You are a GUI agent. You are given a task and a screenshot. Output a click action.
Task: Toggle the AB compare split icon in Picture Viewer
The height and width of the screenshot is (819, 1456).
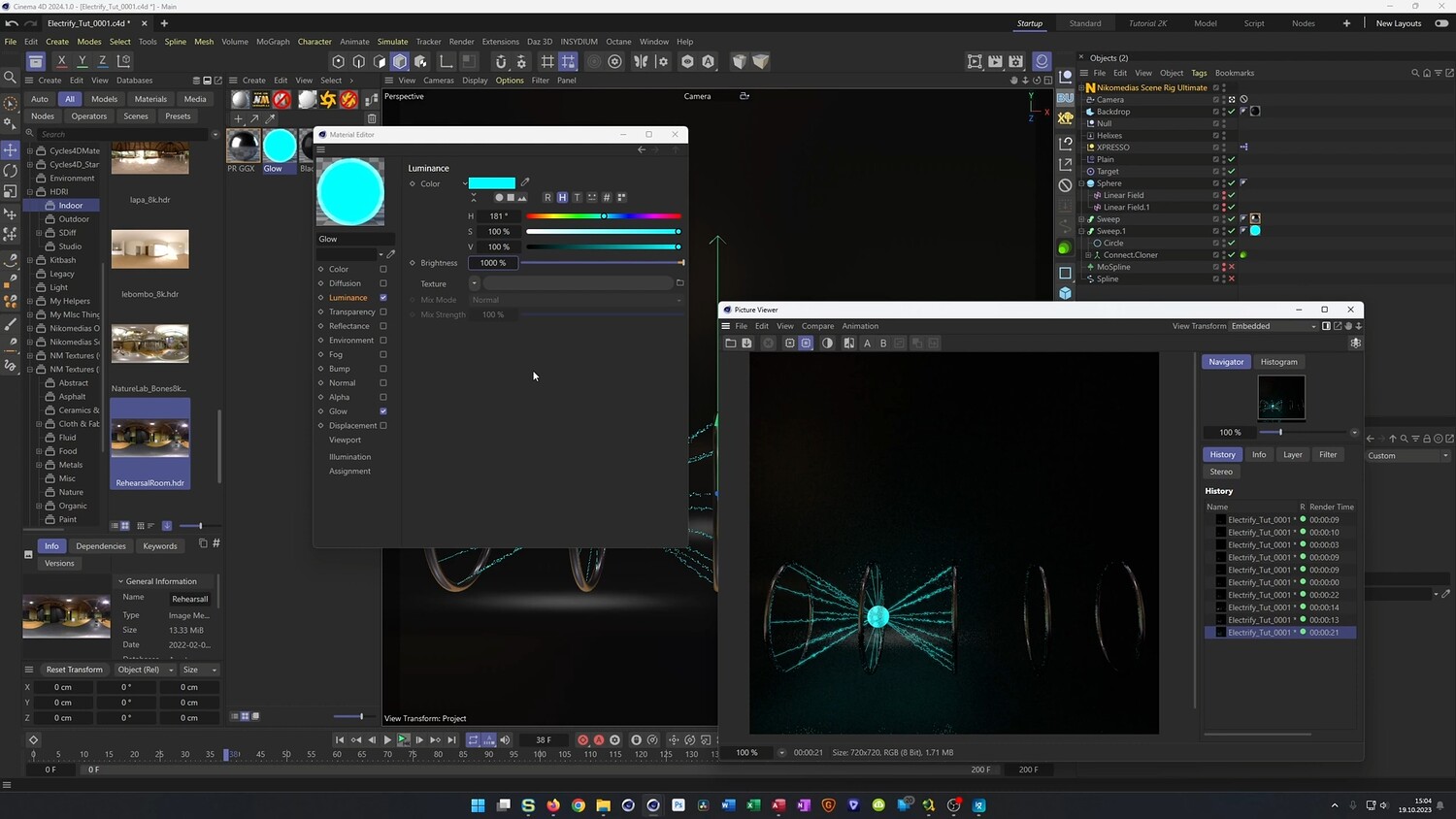(x=848, y=343)
